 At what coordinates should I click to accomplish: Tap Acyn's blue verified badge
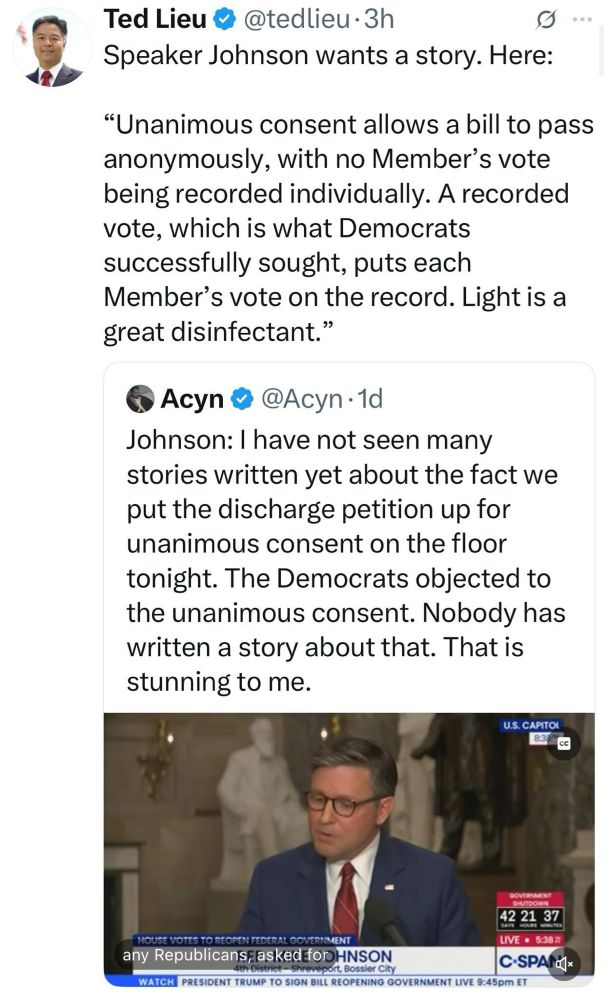[x=242, y=399]
